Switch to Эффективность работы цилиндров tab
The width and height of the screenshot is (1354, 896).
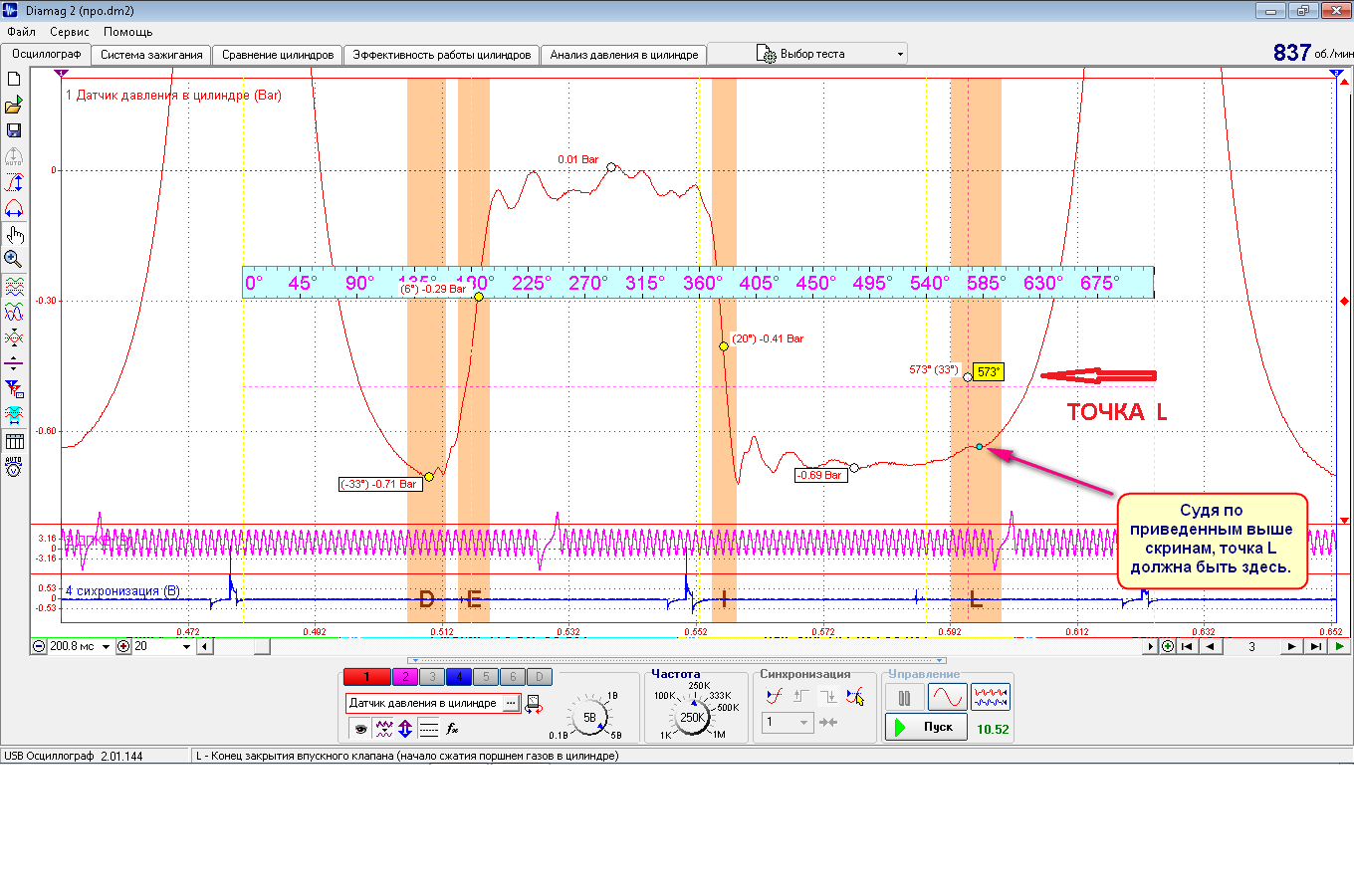pyautogui.click(x=442, y=55)
